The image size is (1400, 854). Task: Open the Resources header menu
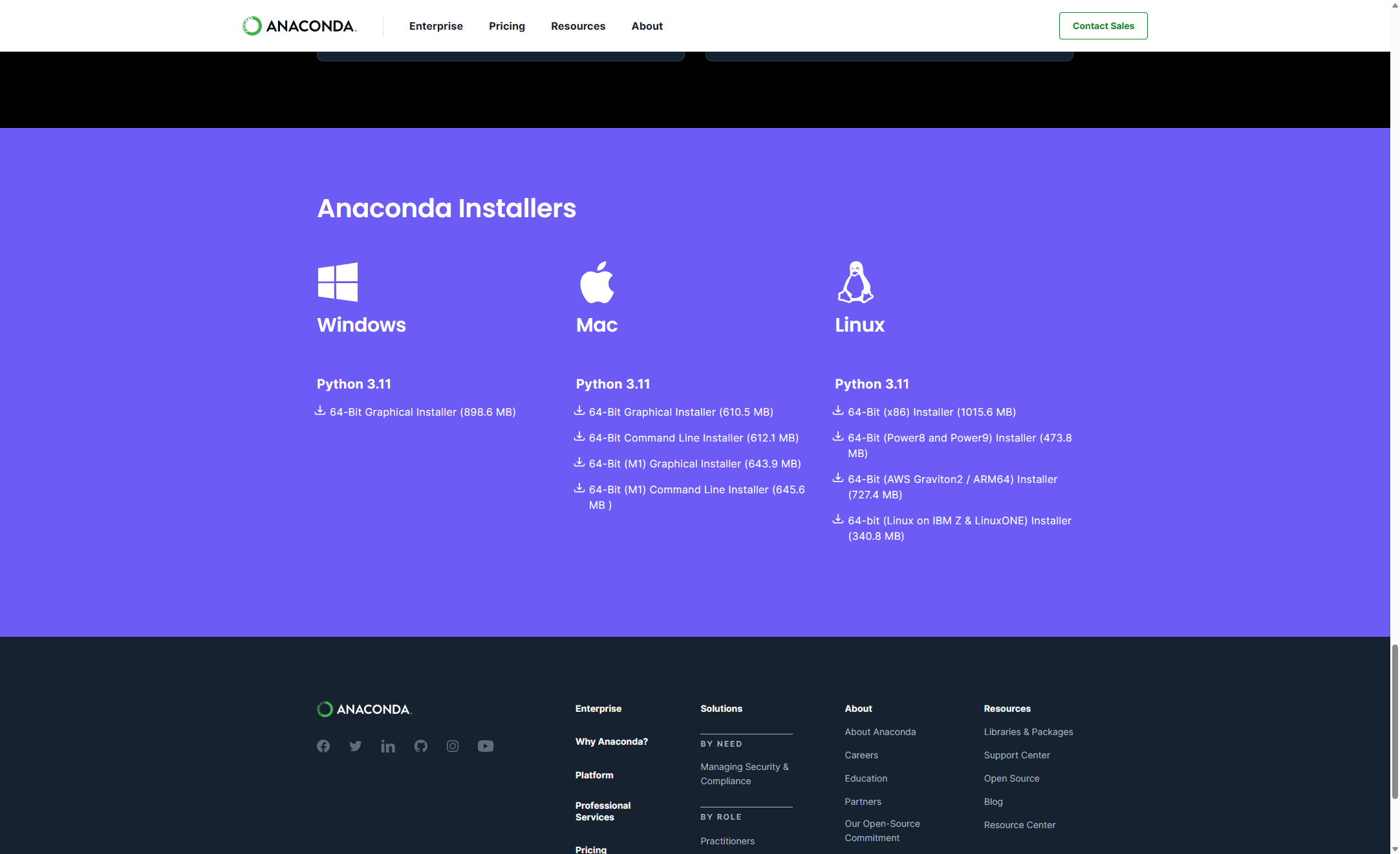[578, 26]
